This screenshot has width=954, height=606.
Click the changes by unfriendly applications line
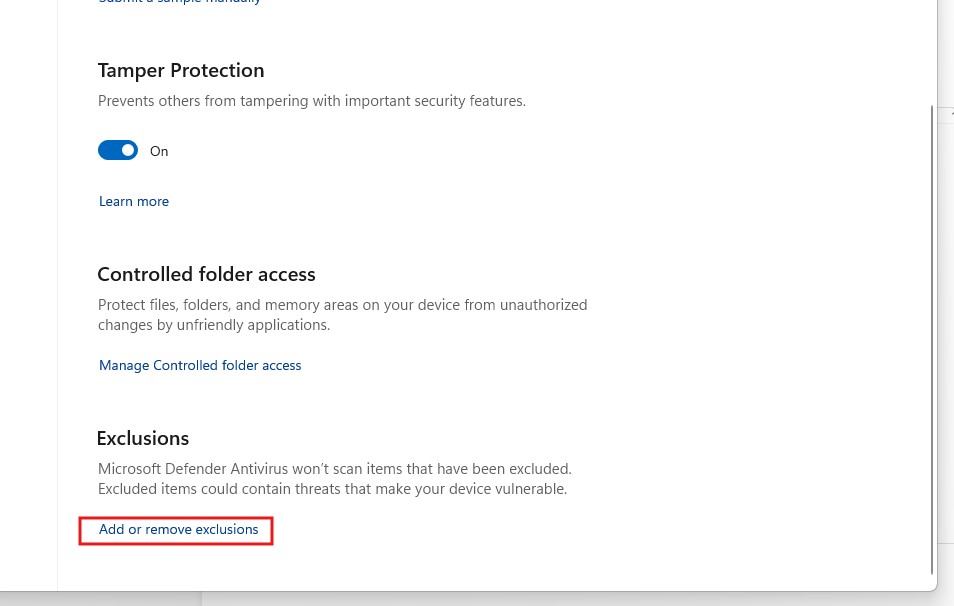tap(214, 325)
